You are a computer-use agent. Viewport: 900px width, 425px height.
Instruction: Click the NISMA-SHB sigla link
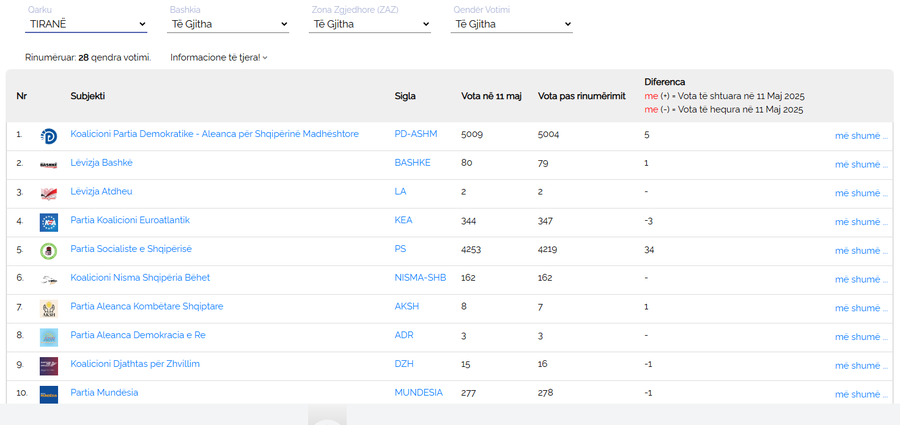(420, 277)
